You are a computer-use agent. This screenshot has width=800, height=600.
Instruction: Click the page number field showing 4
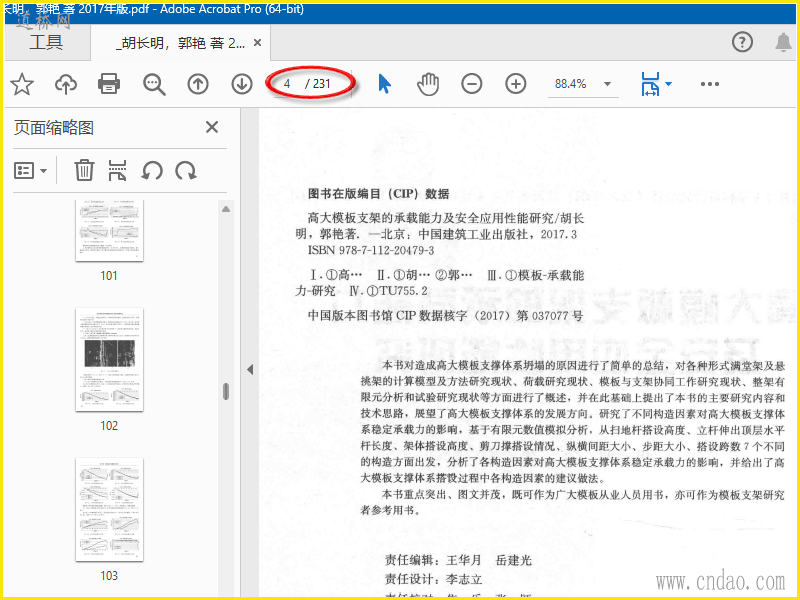coord(287,84)
